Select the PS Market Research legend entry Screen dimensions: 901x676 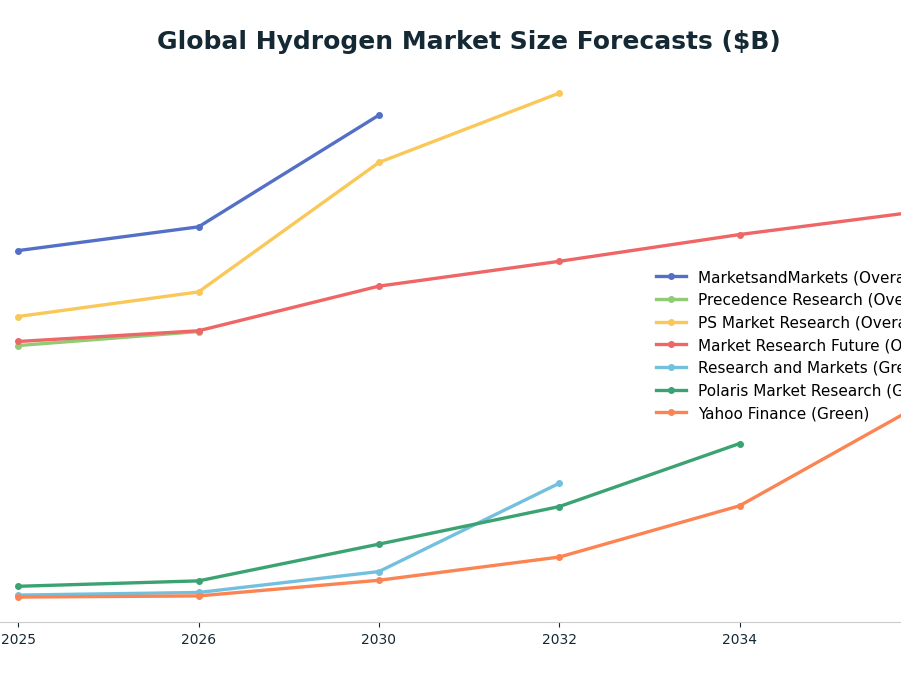[778, 322]
